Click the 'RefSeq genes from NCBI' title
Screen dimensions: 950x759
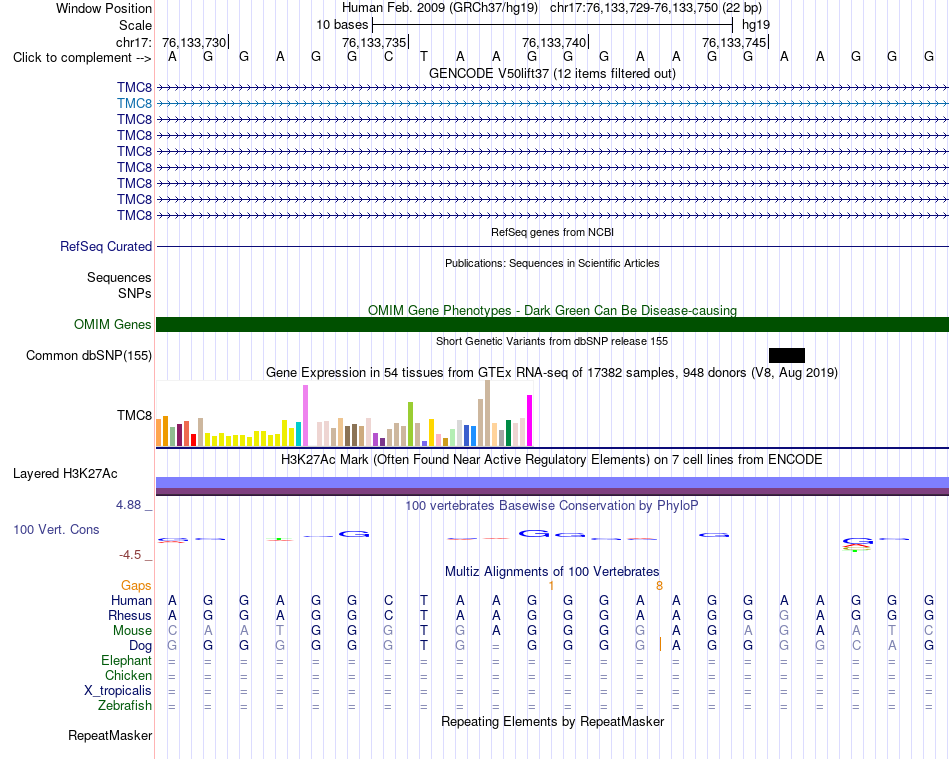click(x=552, y=232)
